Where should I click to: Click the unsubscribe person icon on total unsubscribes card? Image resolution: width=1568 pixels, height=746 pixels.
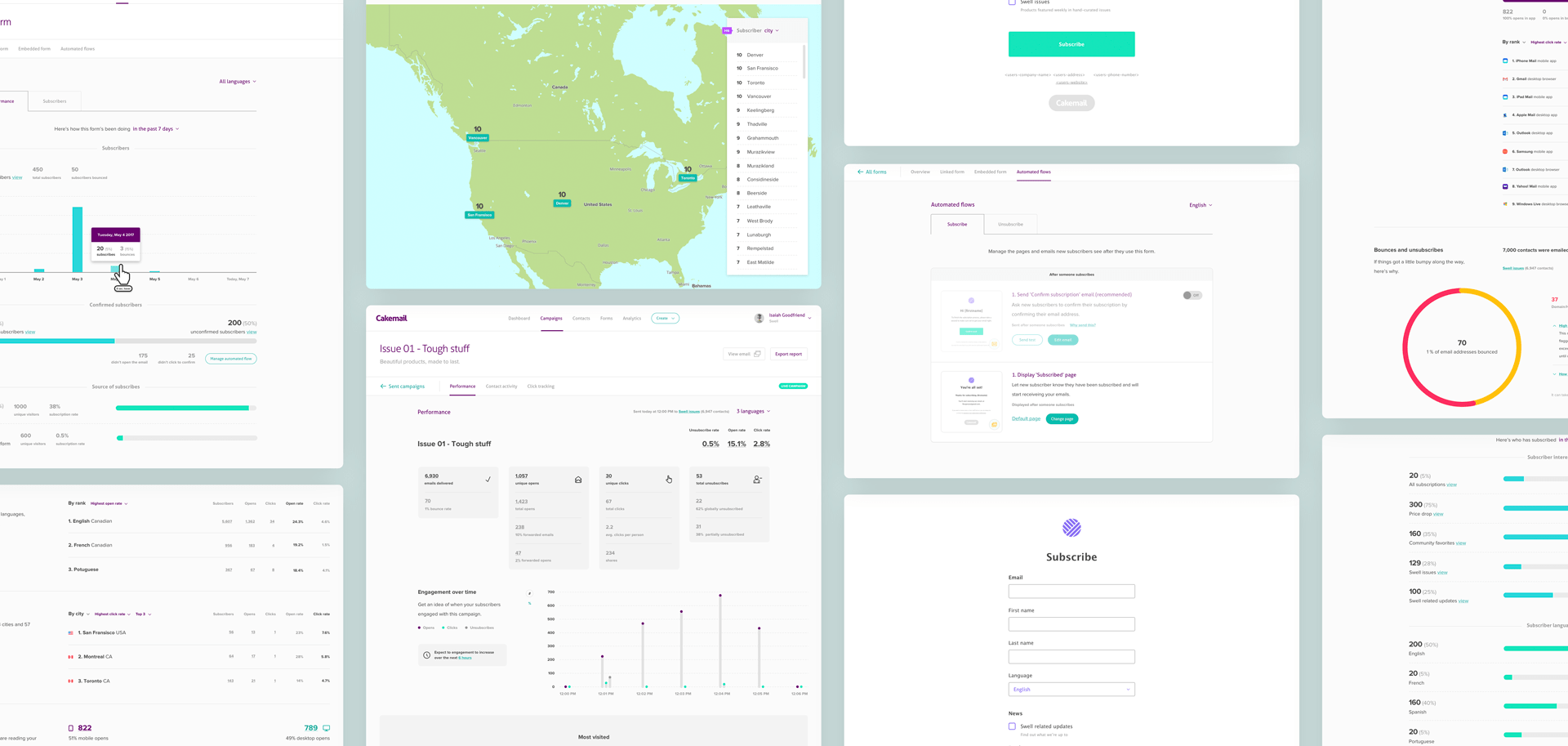757,480
